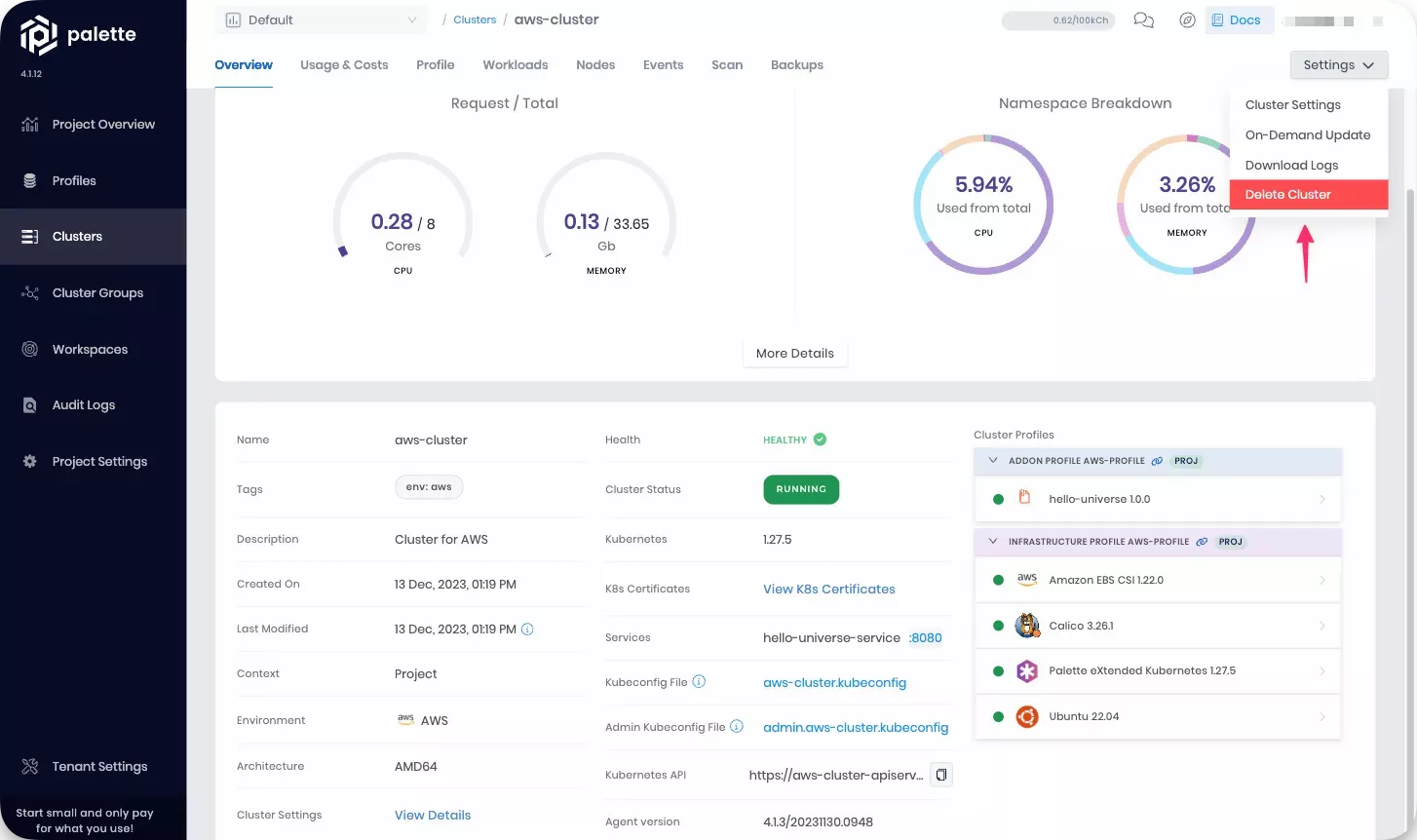Open the Docs link

1239,20
